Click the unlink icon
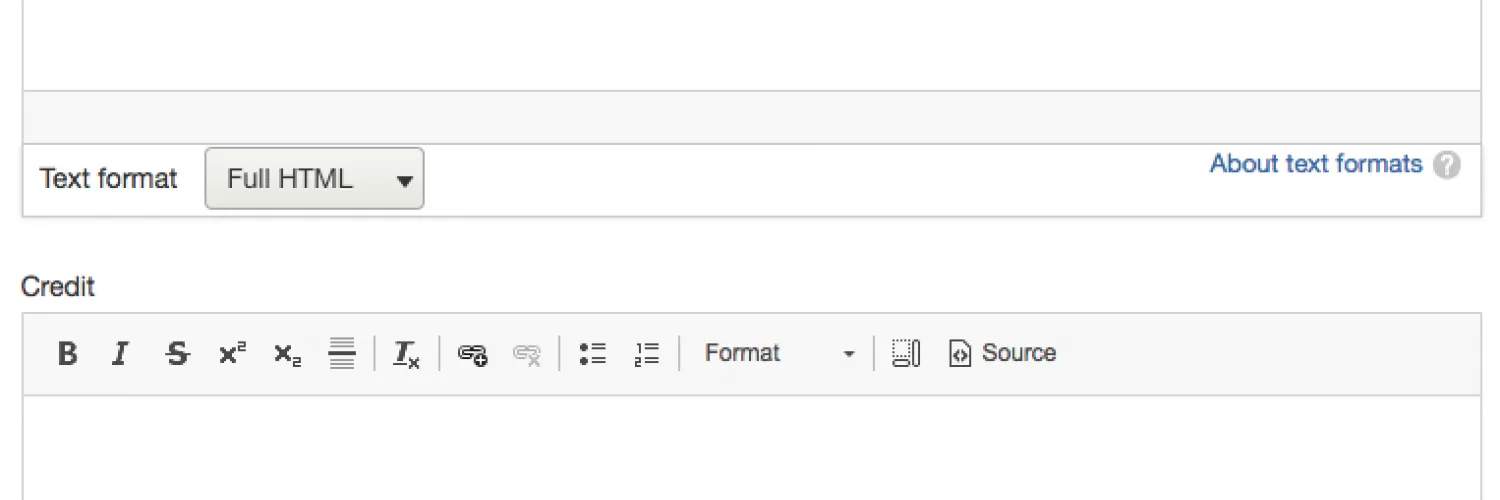This screenshot has height=500, width=1500. pos(526,353)
